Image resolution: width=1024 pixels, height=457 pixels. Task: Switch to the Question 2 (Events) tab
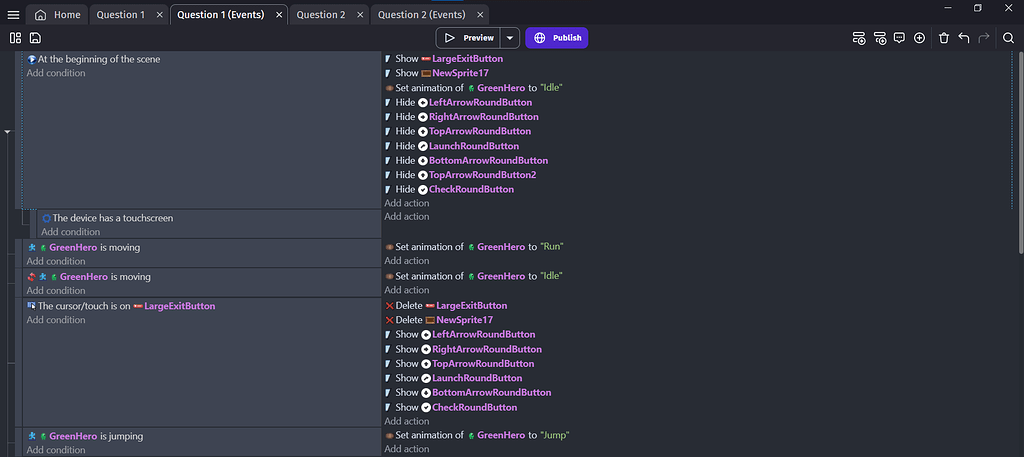pyautogui.click(x=421, y=15)
